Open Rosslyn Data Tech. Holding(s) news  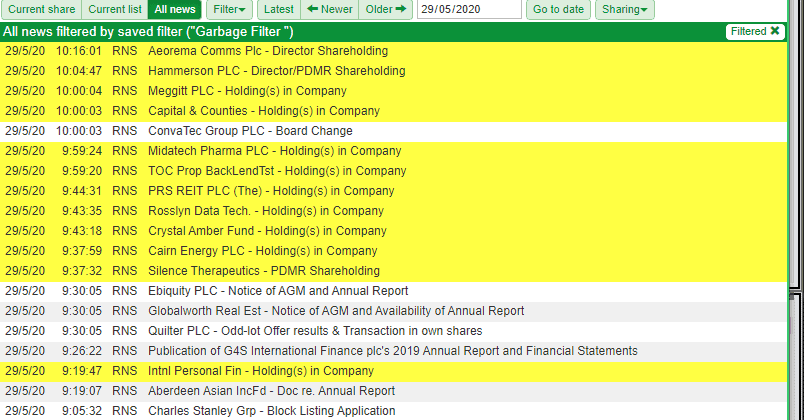coord(266,211)
